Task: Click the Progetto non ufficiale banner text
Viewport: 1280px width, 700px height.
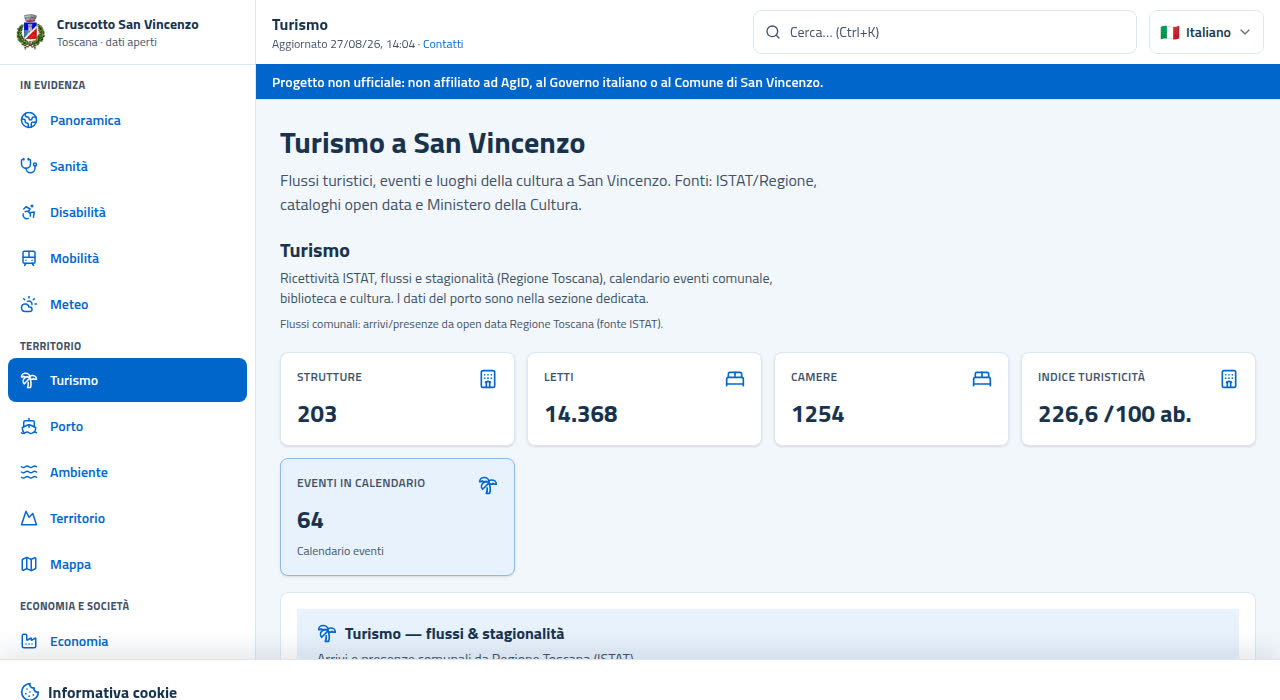Action: point(547,82)
